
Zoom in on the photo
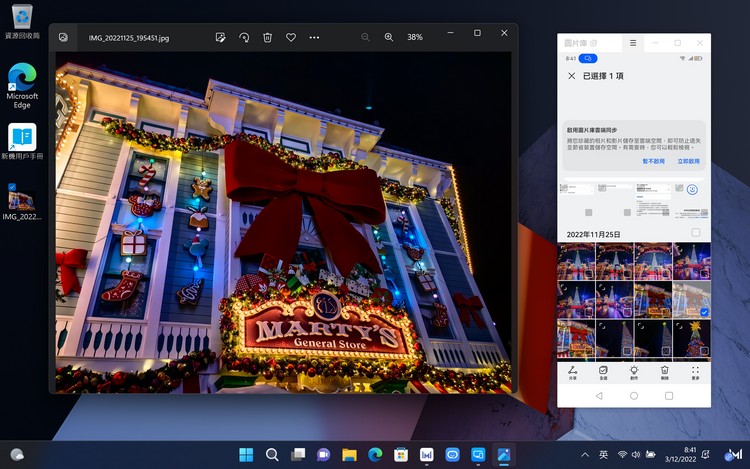389,37
